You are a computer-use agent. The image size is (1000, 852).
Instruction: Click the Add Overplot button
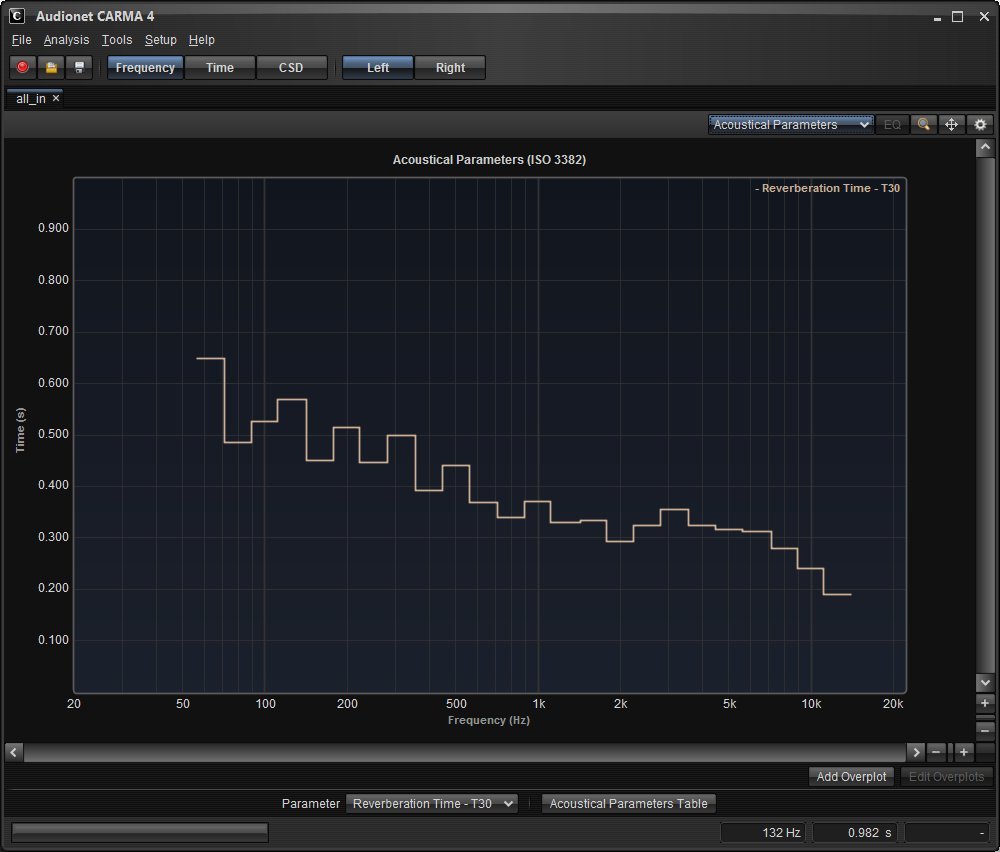(x=851, y=777)
